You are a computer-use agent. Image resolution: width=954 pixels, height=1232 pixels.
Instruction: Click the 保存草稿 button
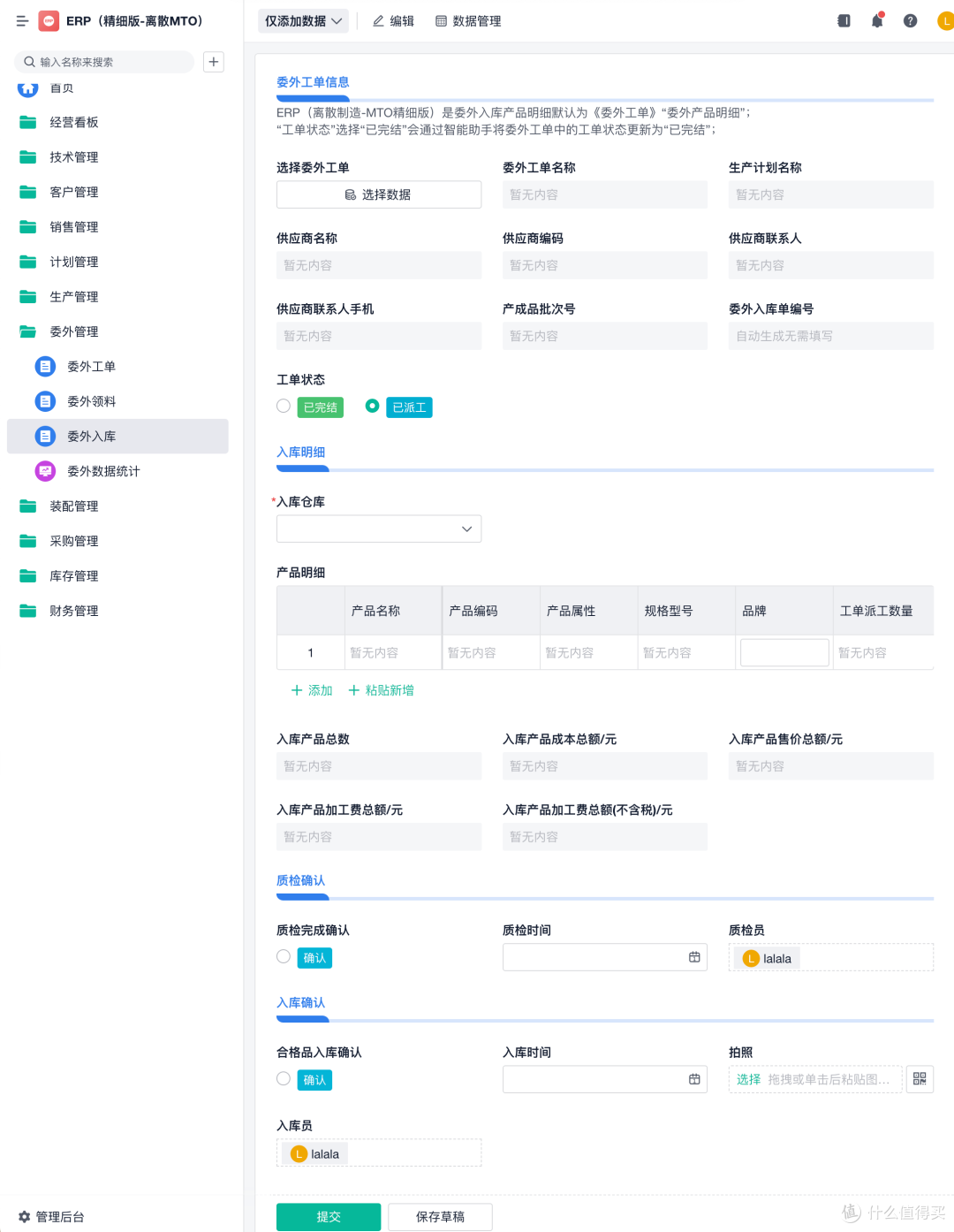(440, 1217)
